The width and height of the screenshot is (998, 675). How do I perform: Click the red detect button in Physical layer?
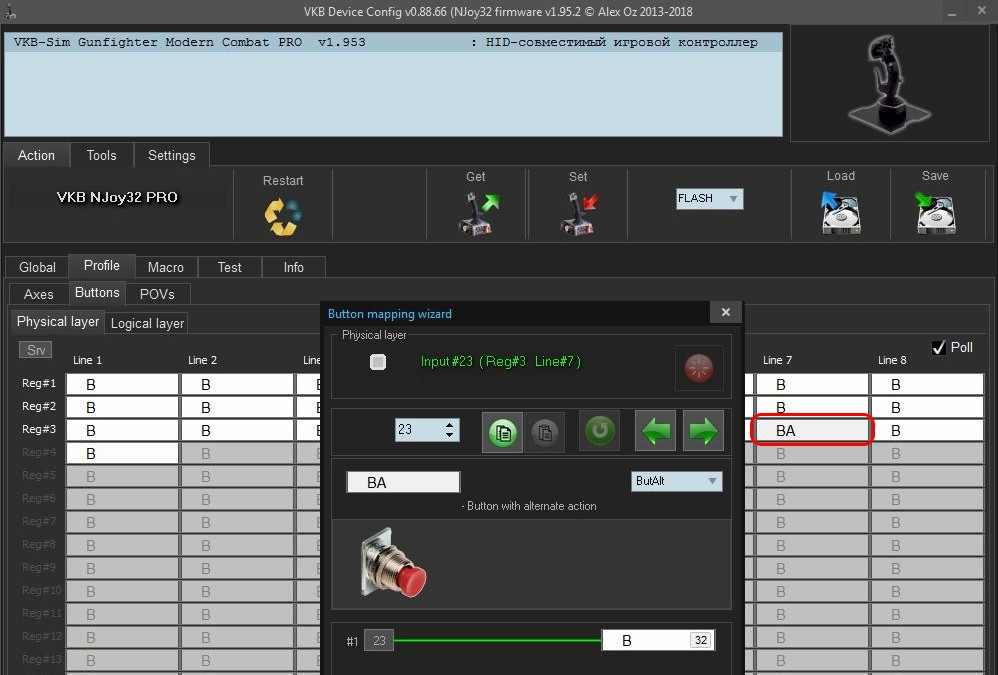(x=699, y=368)
